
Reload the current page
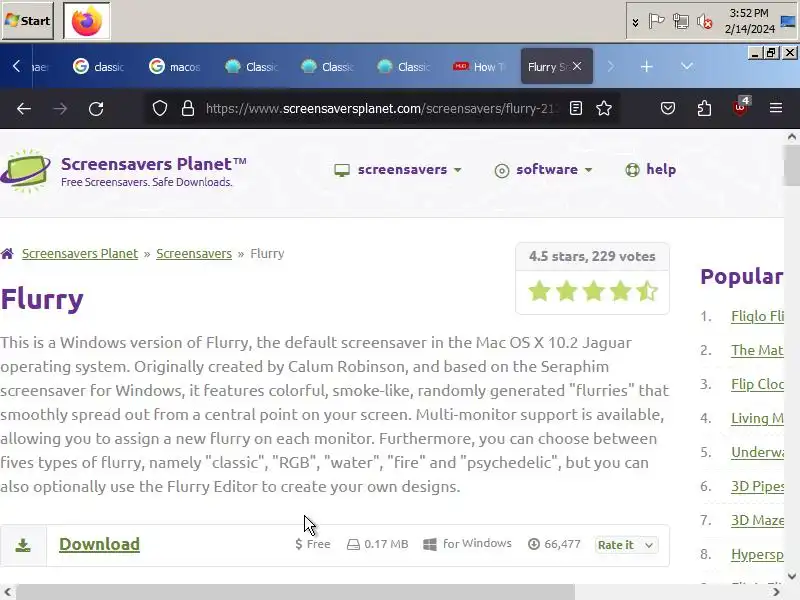pyautogui.click(x=96, y=108)
